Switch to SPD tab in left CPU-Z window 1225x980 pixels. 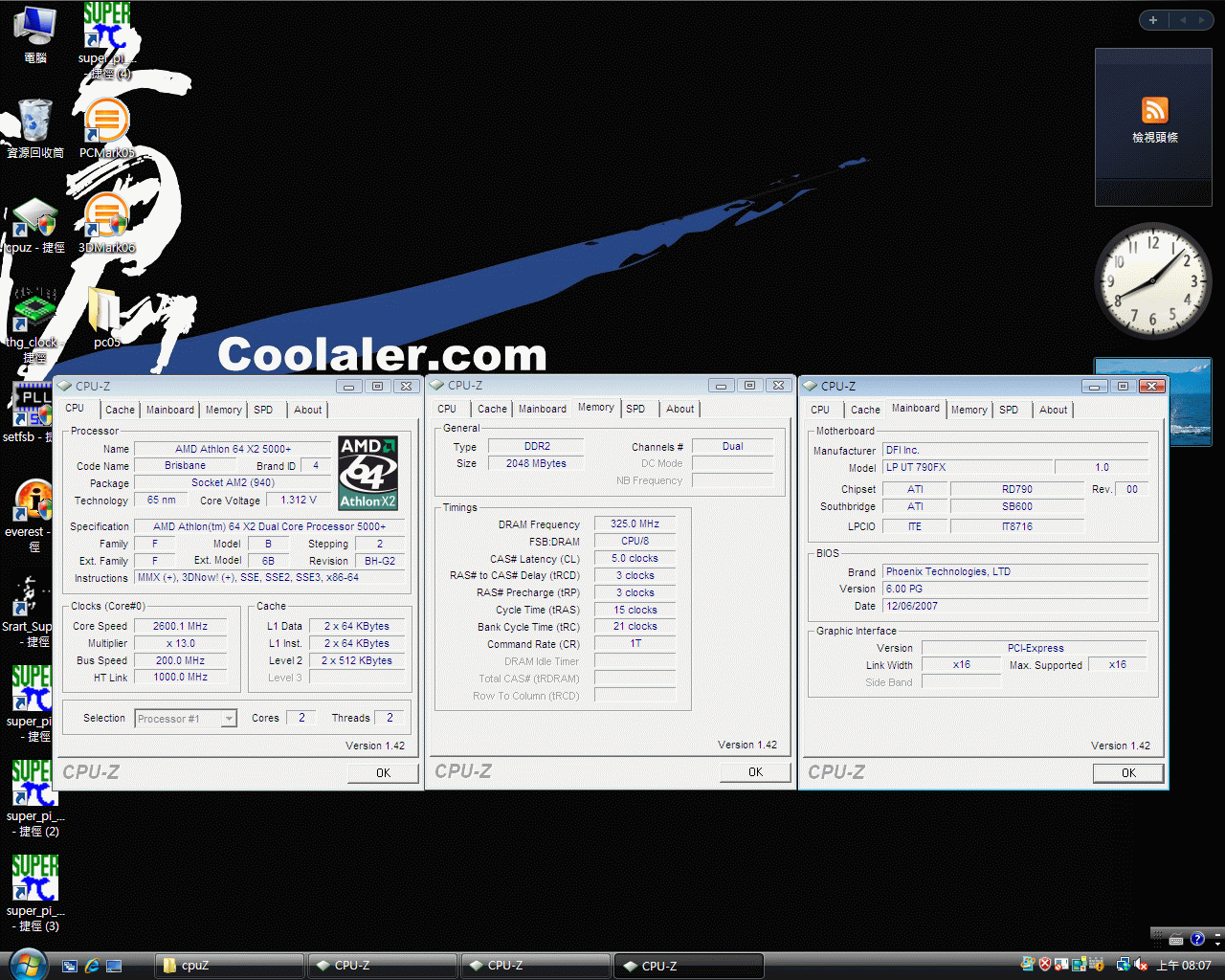coord(263,410)
